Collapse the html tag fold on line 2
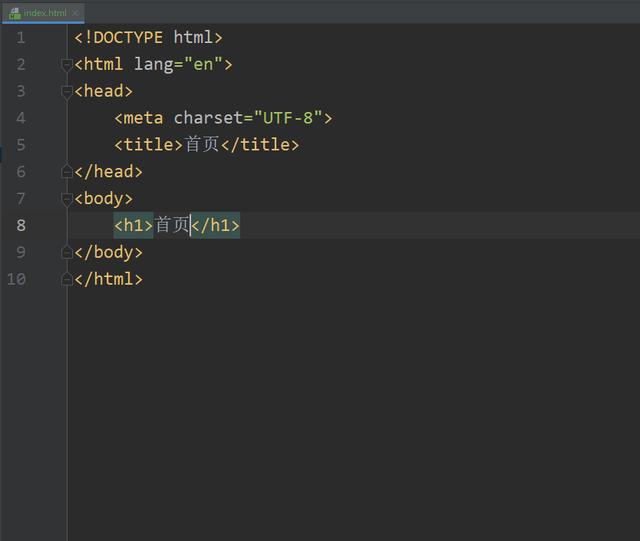Image resolution: width=640 pixels, height=541 pixels. [67, 65]
